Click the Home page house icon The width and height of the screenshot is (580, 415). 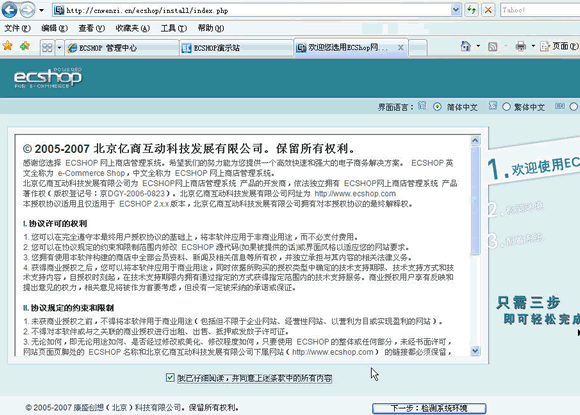point(466,46)
